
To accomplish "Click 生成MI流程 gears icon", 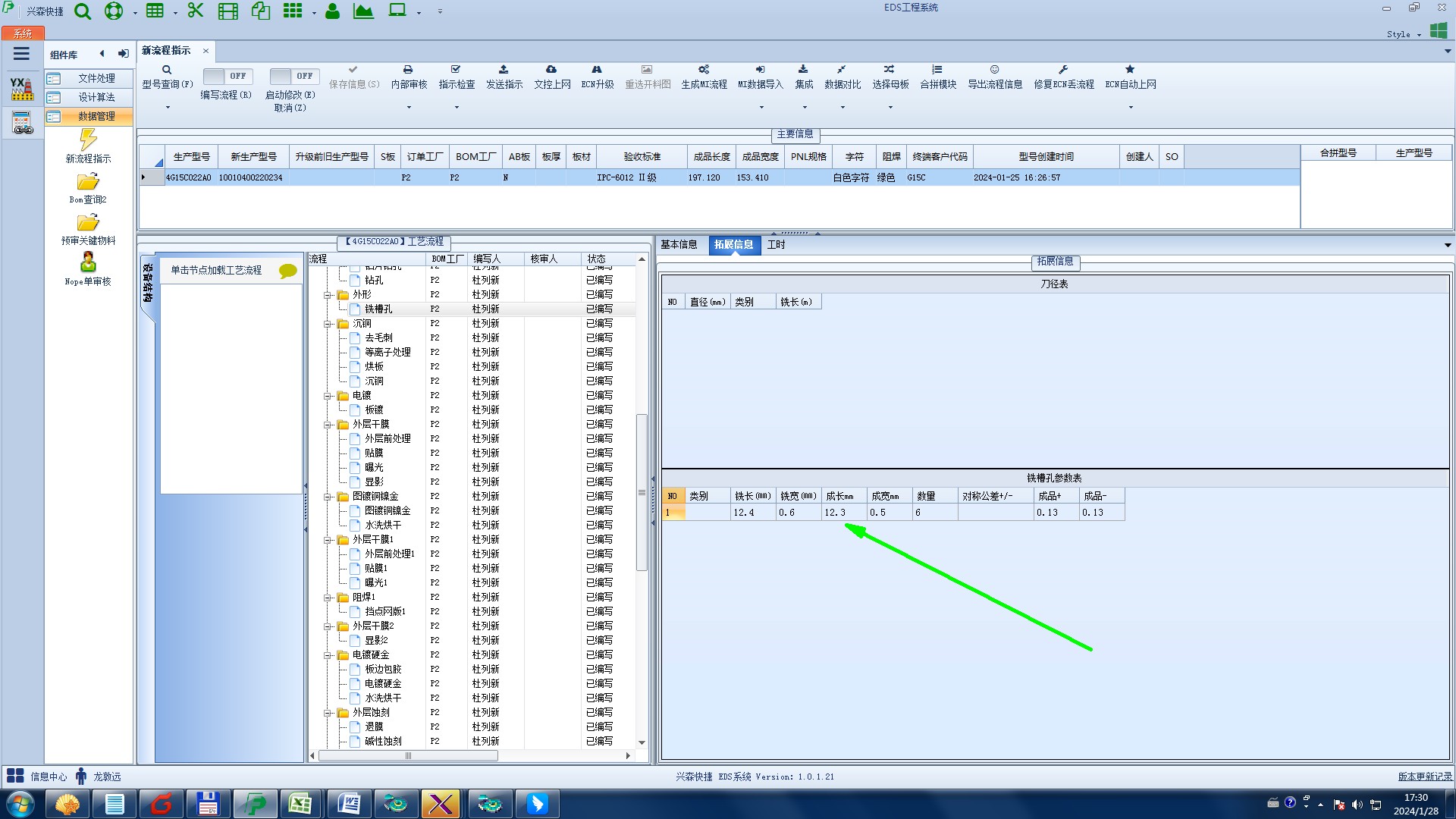I will [704, 70].
